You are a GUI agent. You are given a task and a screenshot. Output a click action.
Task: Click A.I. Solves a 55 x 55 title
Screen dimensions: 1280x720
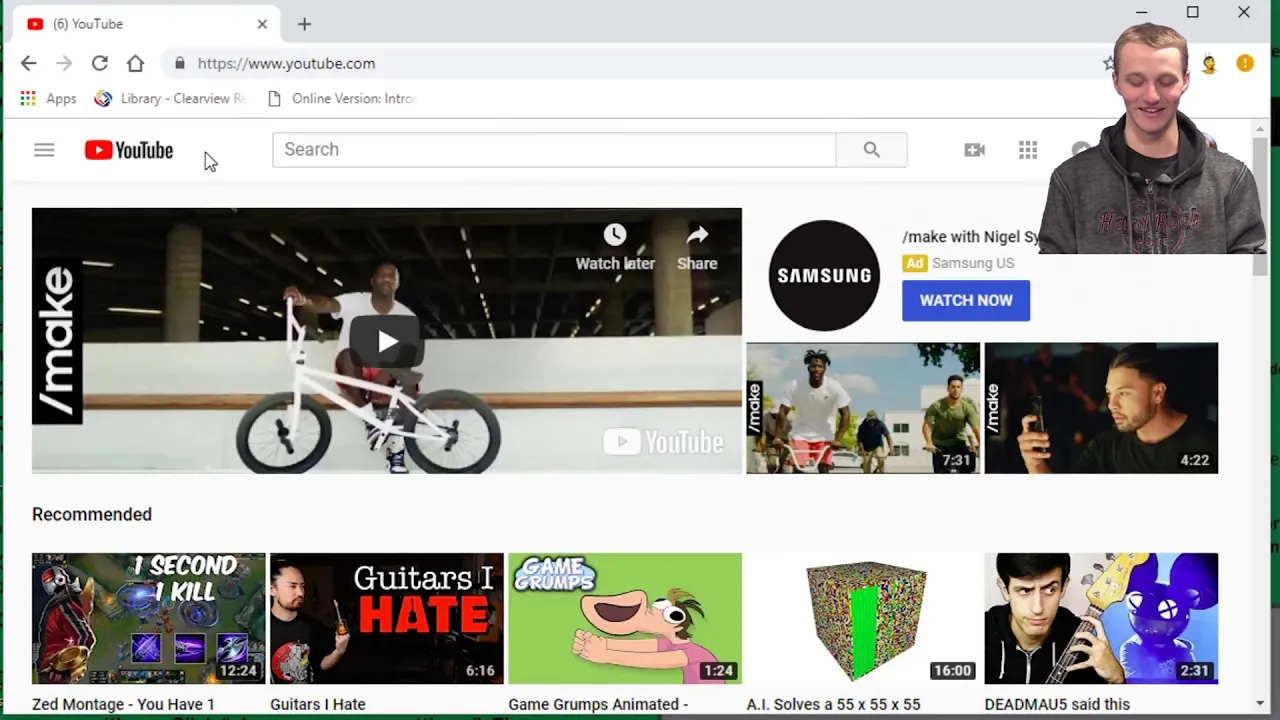(x=833, y=704)
